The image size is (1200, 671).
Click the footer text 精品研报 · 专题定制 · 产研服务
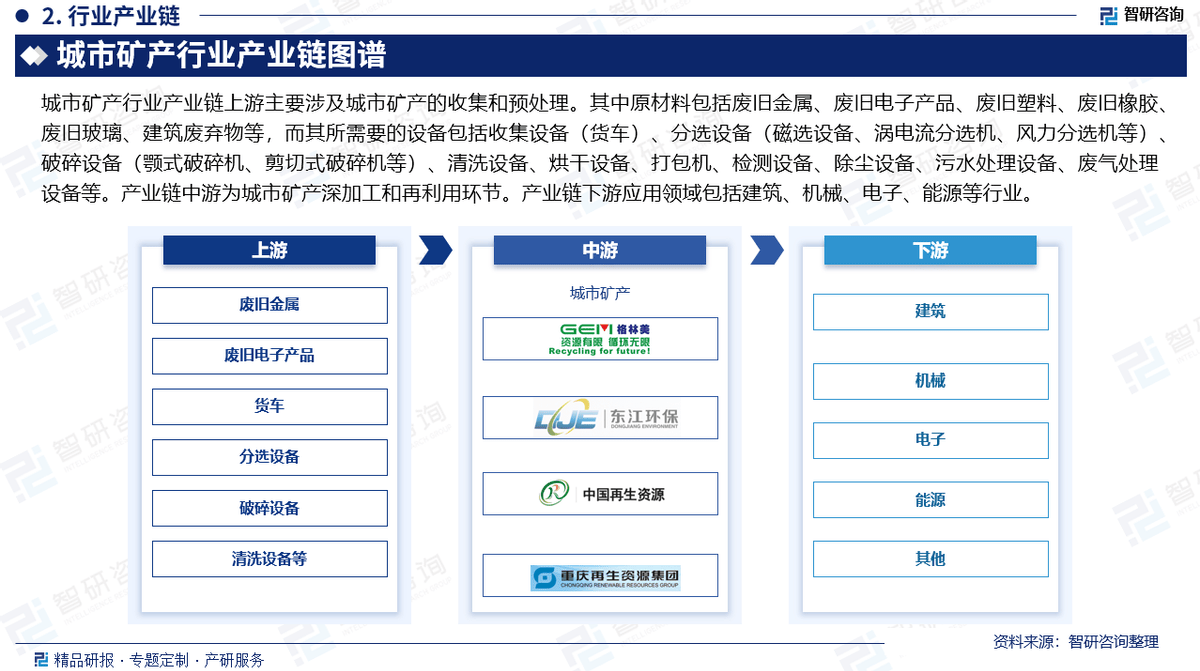coord(159,660)
